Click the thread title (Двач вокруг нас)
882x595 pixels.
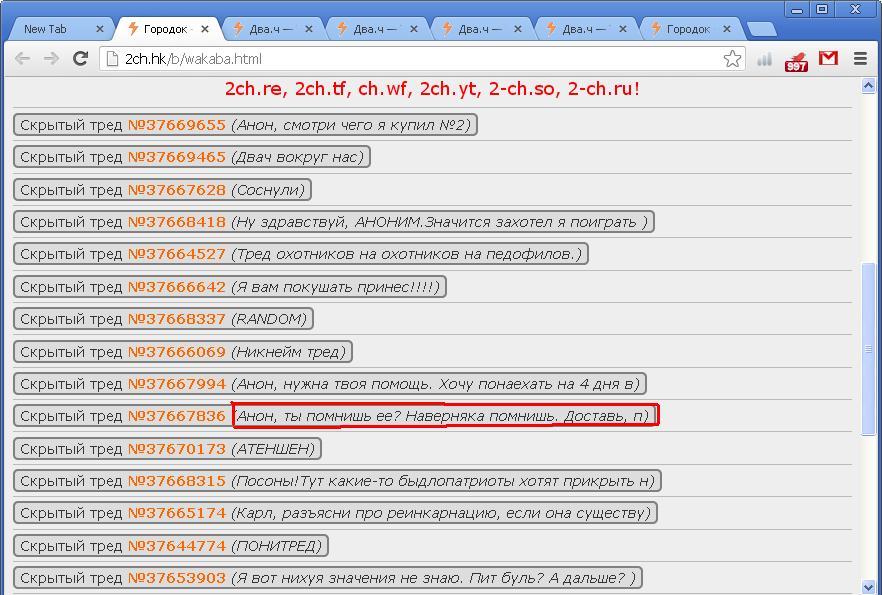(x=298, y=157)
